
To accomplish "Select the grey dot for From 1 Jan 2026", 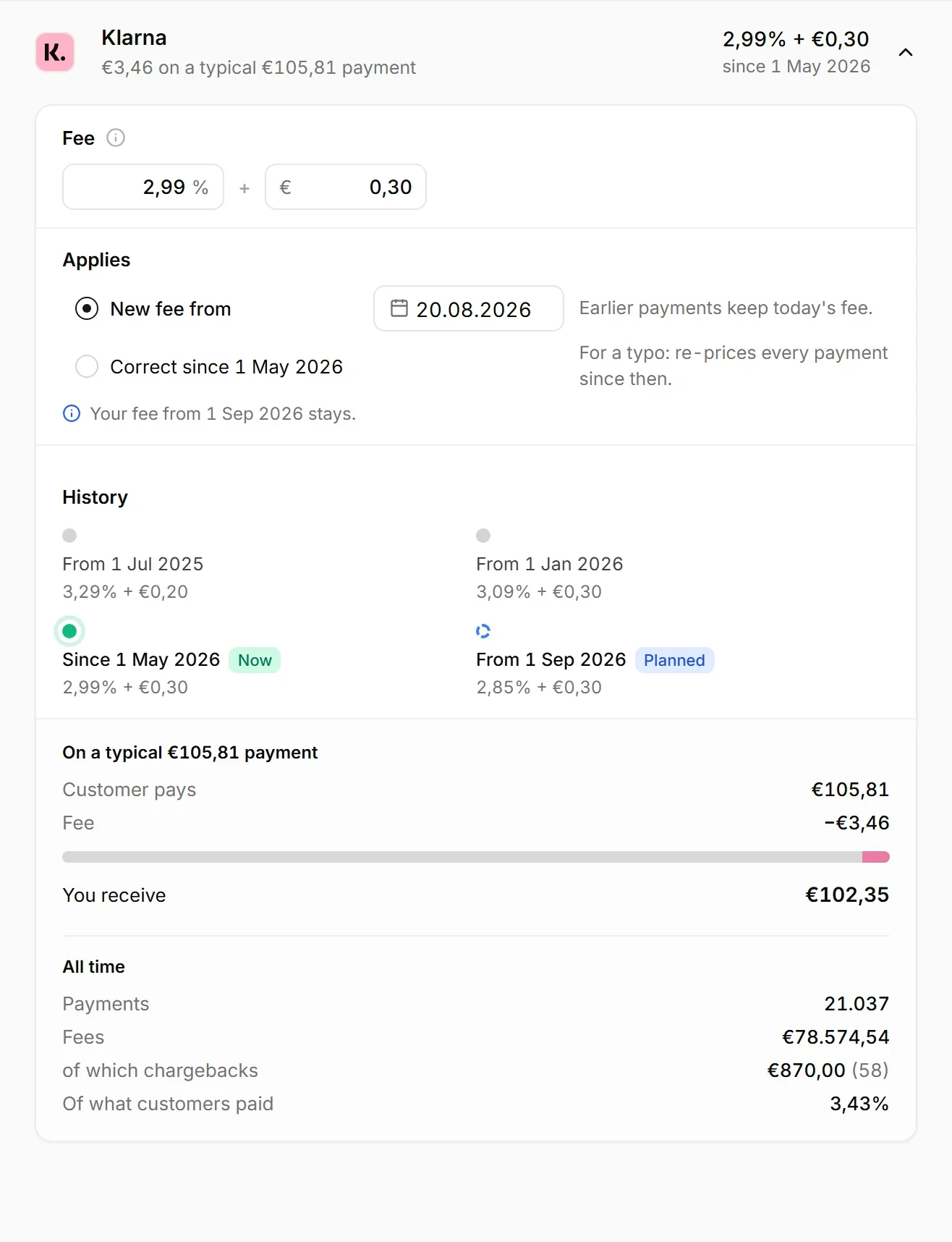I will click(483, 536).
